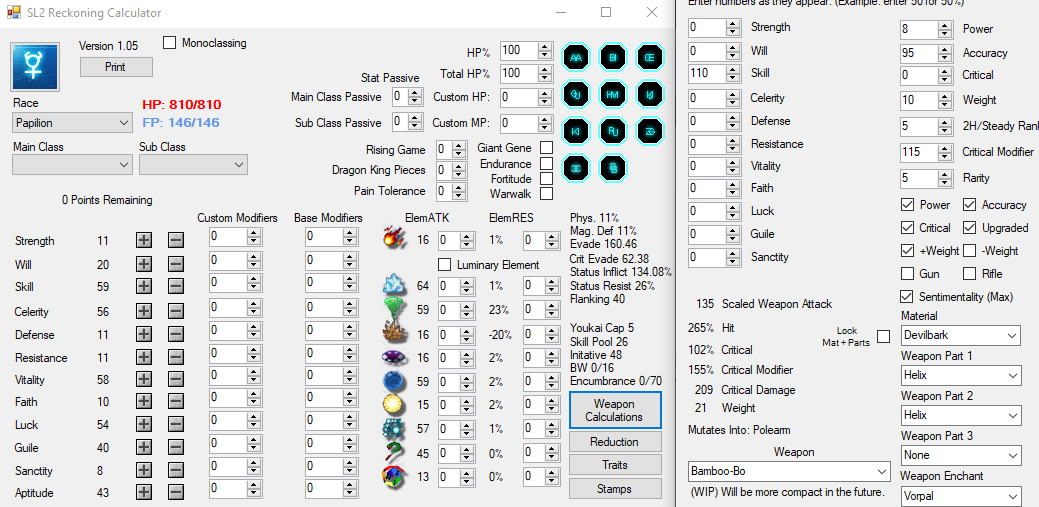Check the Giant Gene checkbox
The image size is (1039, 507).
pyautogui.click(x=546, y=148)
